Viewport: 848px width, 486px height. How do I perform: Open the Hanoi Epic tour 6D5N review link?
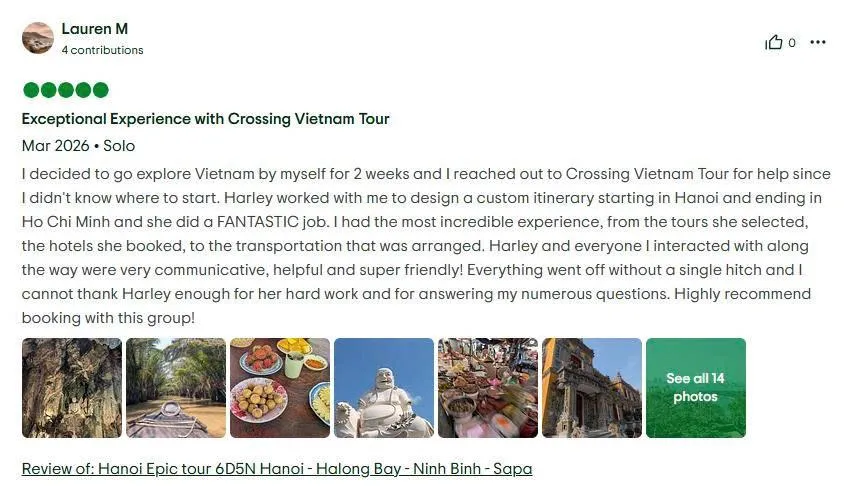[x=277, y=469]
